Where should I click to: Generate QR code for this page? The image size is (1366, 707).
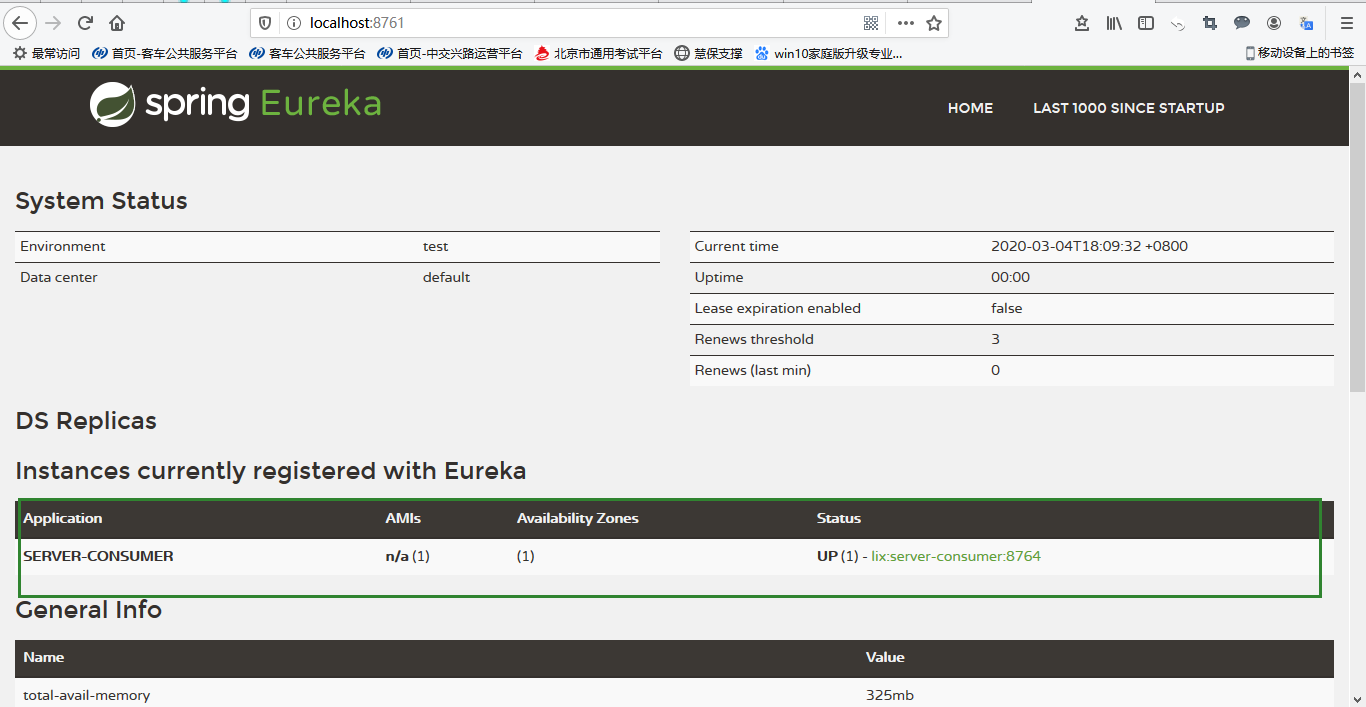[x=871, y=22]
